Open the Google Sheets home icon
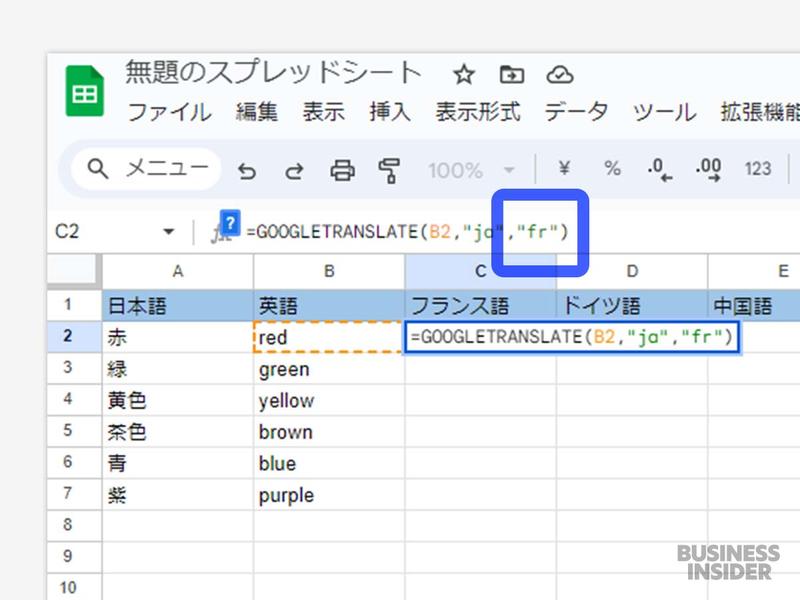The width and height of the screenshot is (800, 600). point(85,91)
